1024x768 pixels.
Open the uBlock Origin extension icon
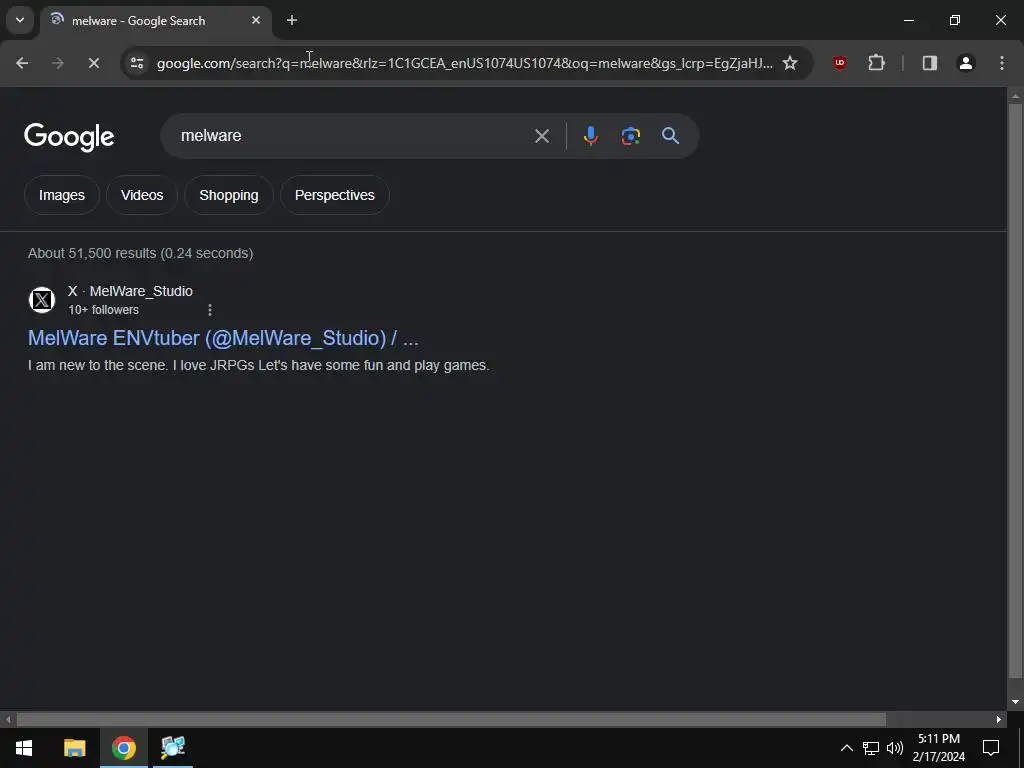(x=840, y=63)
